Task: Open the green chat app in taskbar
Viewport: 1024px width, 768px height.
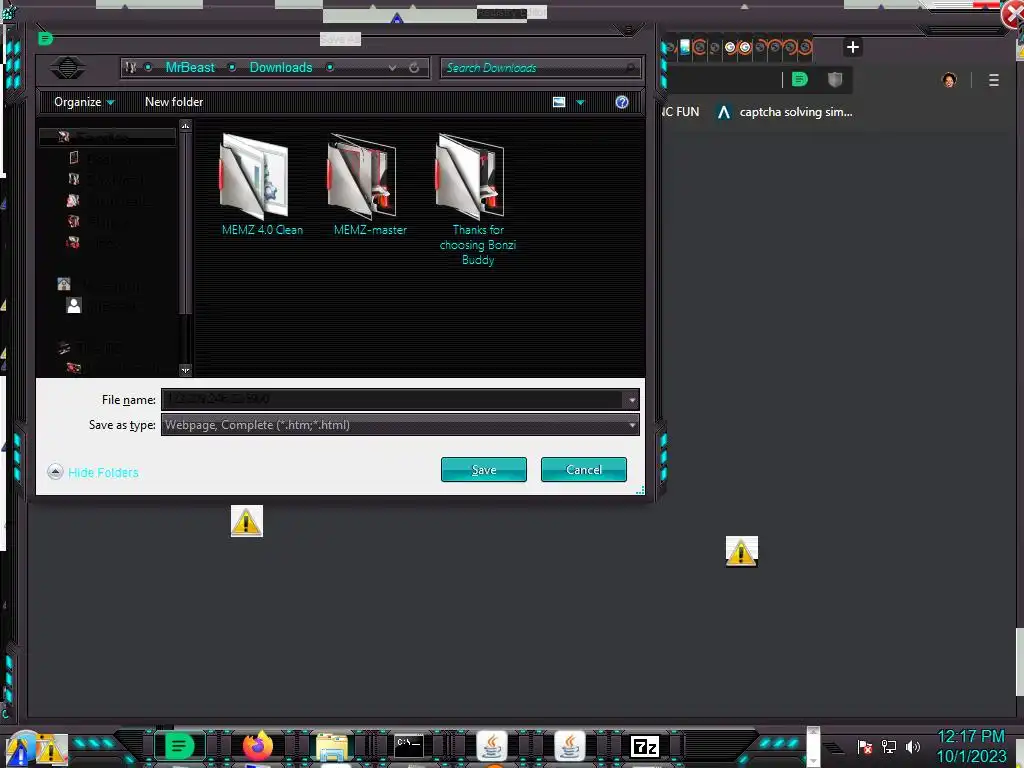Action: tap(179, 745)
